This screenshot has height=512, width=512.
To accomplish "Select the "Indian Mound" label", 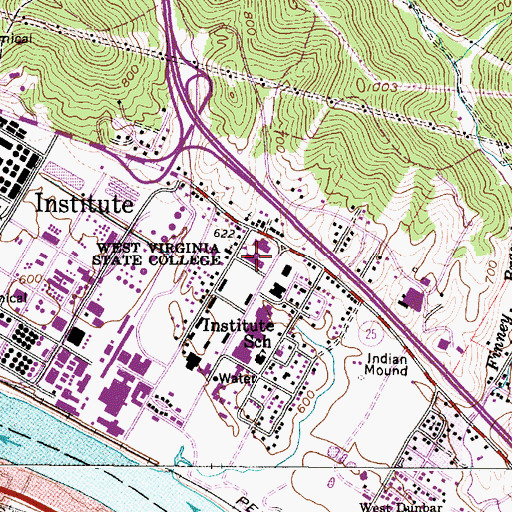I will (x=386, y=365).
